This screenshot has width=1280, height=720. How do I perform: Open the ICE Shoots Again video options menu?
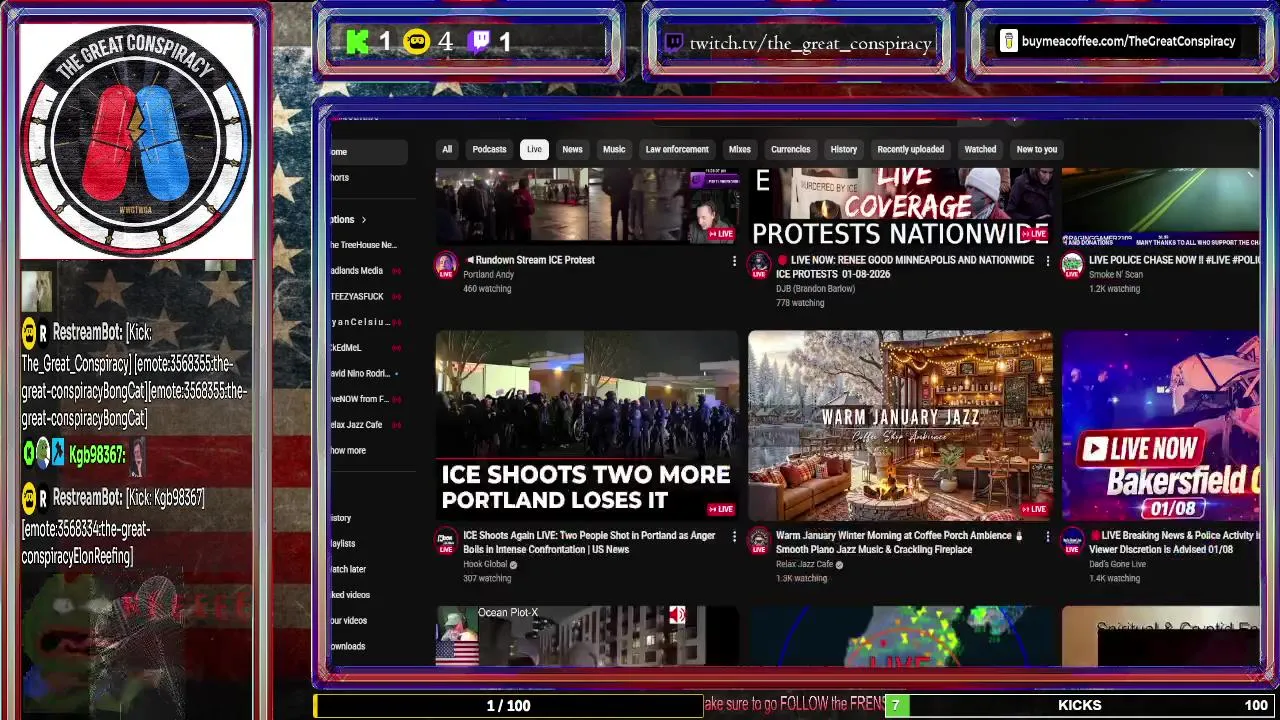point(734,537)
